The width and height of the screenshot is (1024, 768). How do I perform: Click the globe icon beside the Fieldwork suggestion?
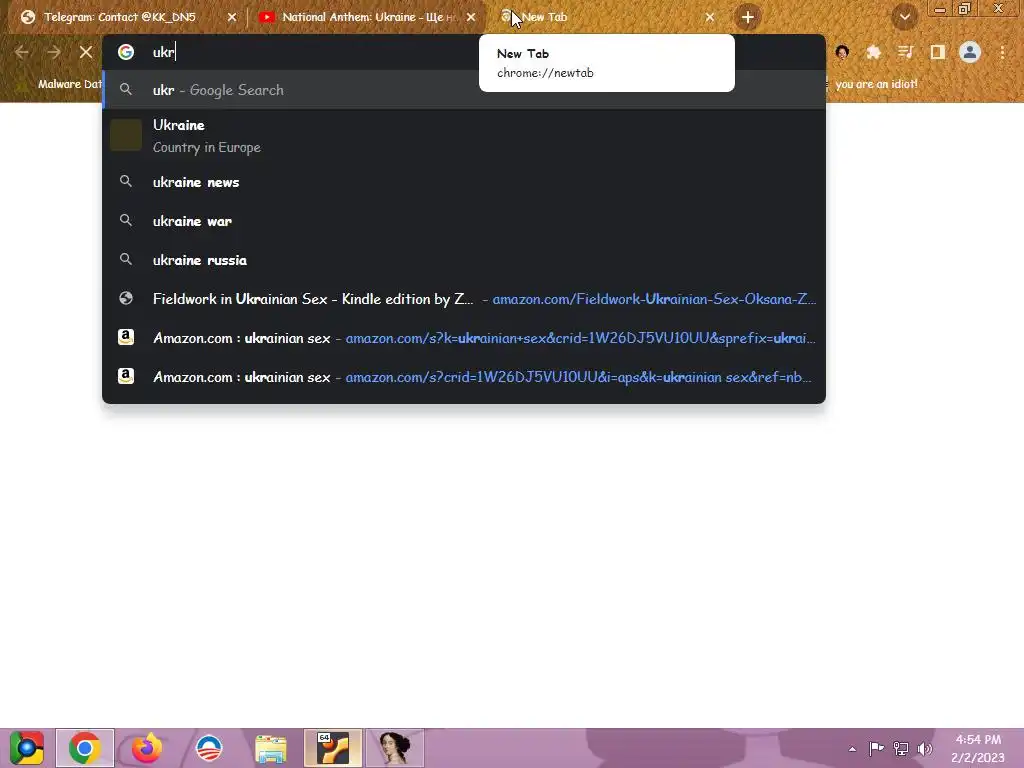pos(126,298)
